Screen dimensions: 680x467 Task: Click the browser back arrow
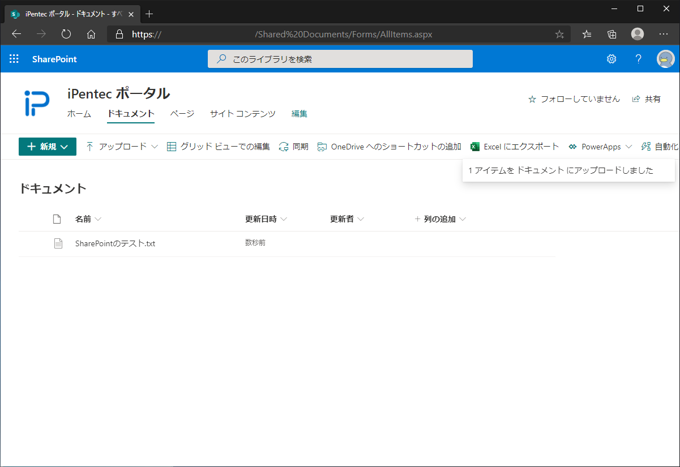(x=16, y=34)
